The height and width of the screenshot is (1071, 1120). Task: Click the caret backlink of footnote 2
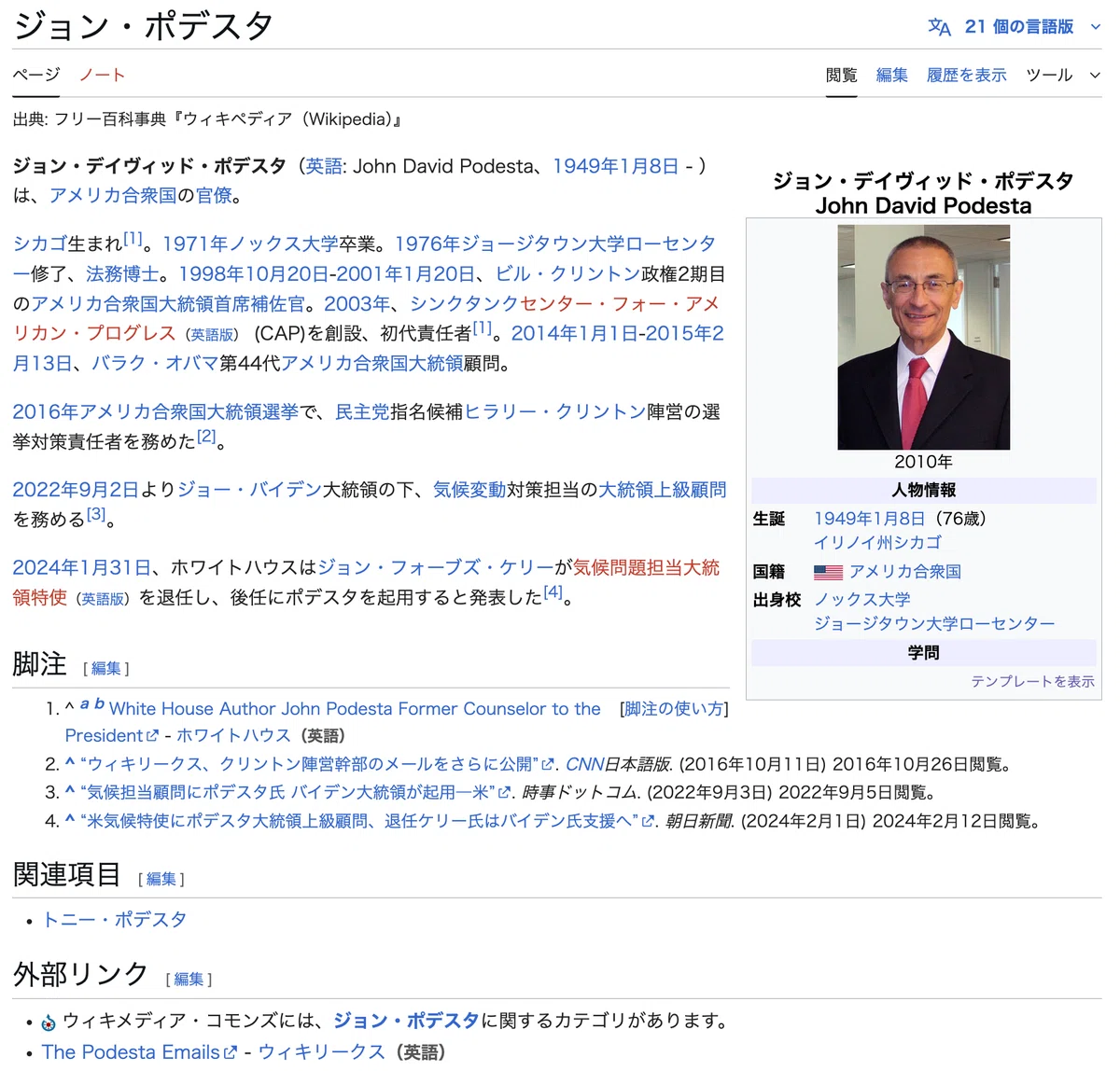point(70,764)
